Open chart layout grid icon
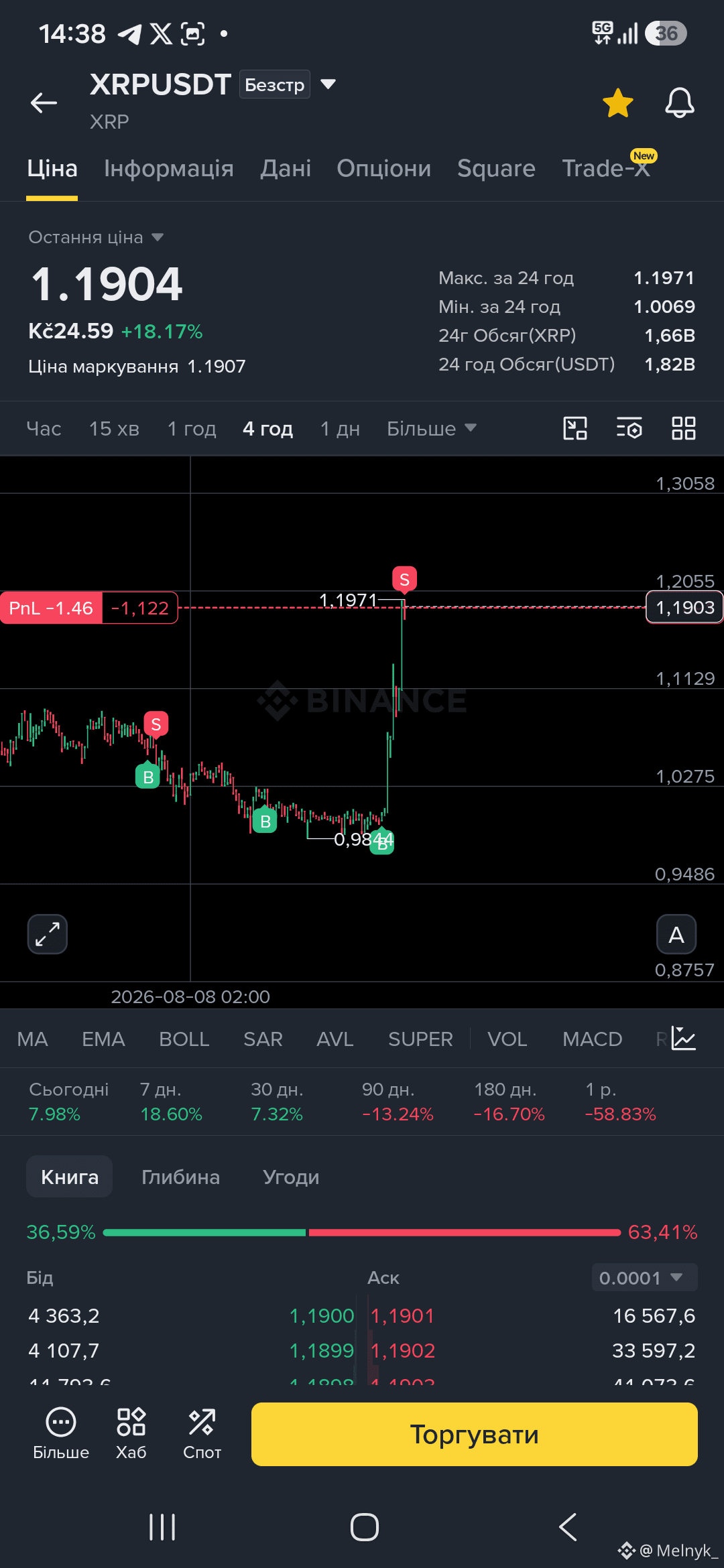Screen dimensions: 724x1568 click(684, 428)
